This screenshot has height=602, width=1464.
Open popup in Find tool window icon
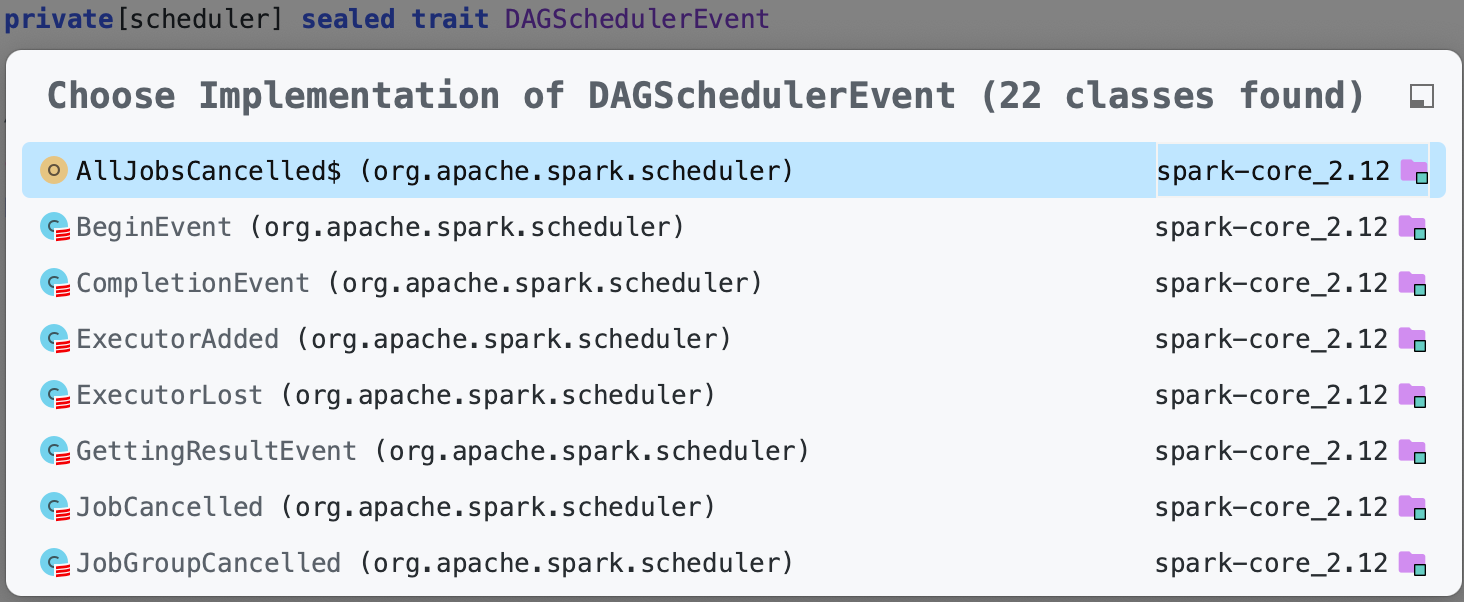pyautogui.click(x=1421, y=96)
